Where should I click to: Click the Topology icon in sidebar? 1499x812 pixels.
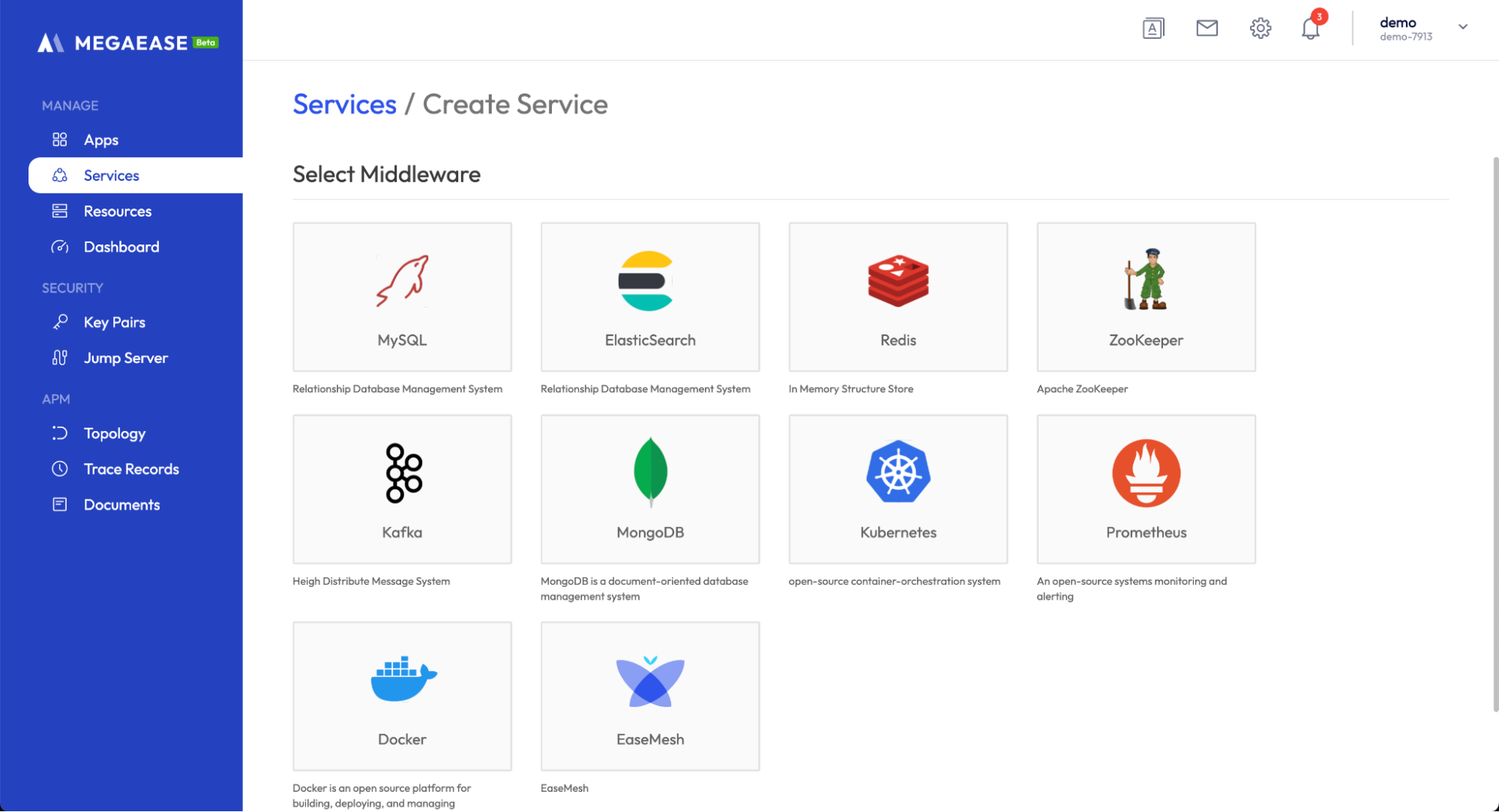60,433
